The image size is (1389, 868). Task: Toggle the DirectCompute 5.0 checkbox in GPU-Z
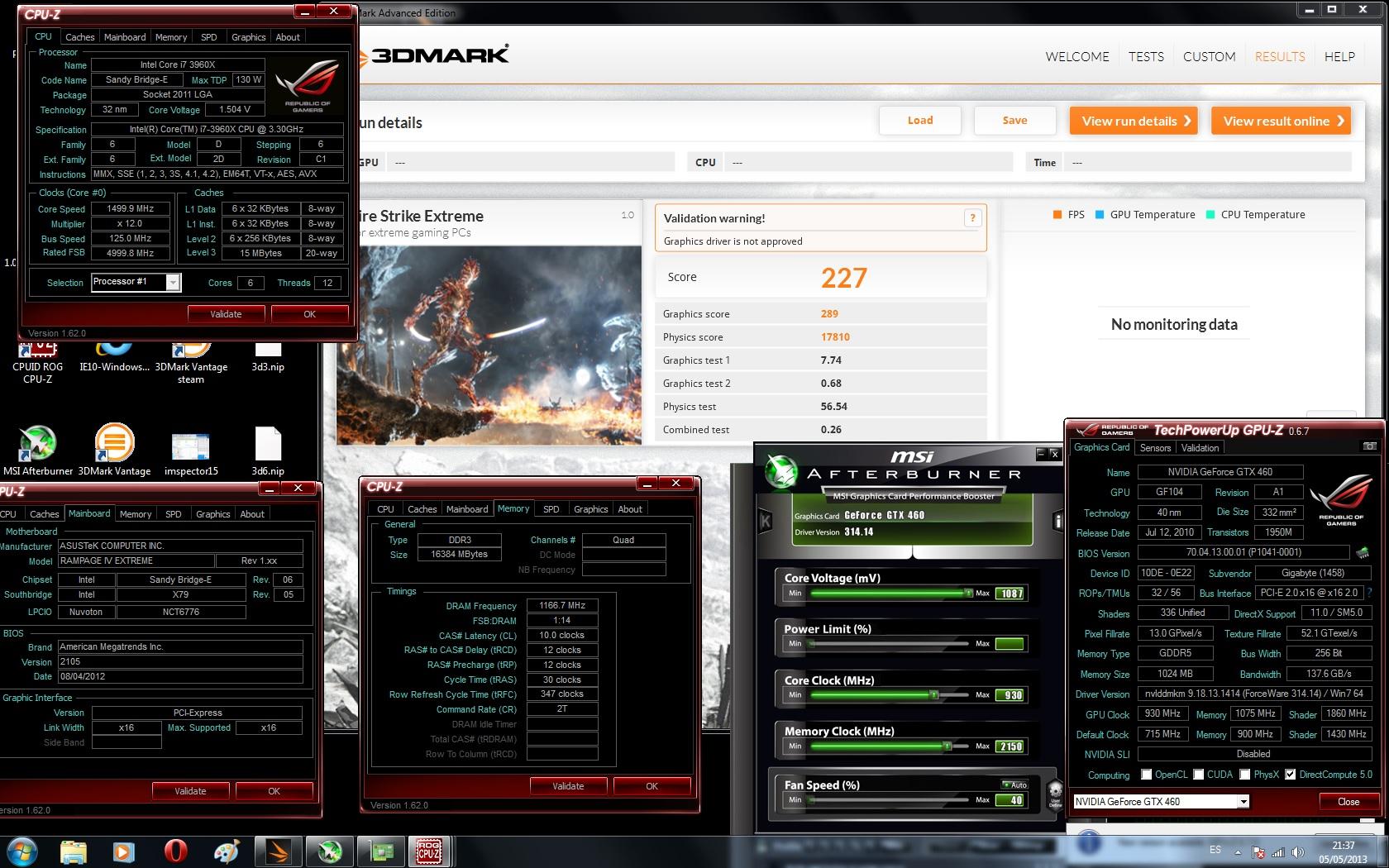1290,775
